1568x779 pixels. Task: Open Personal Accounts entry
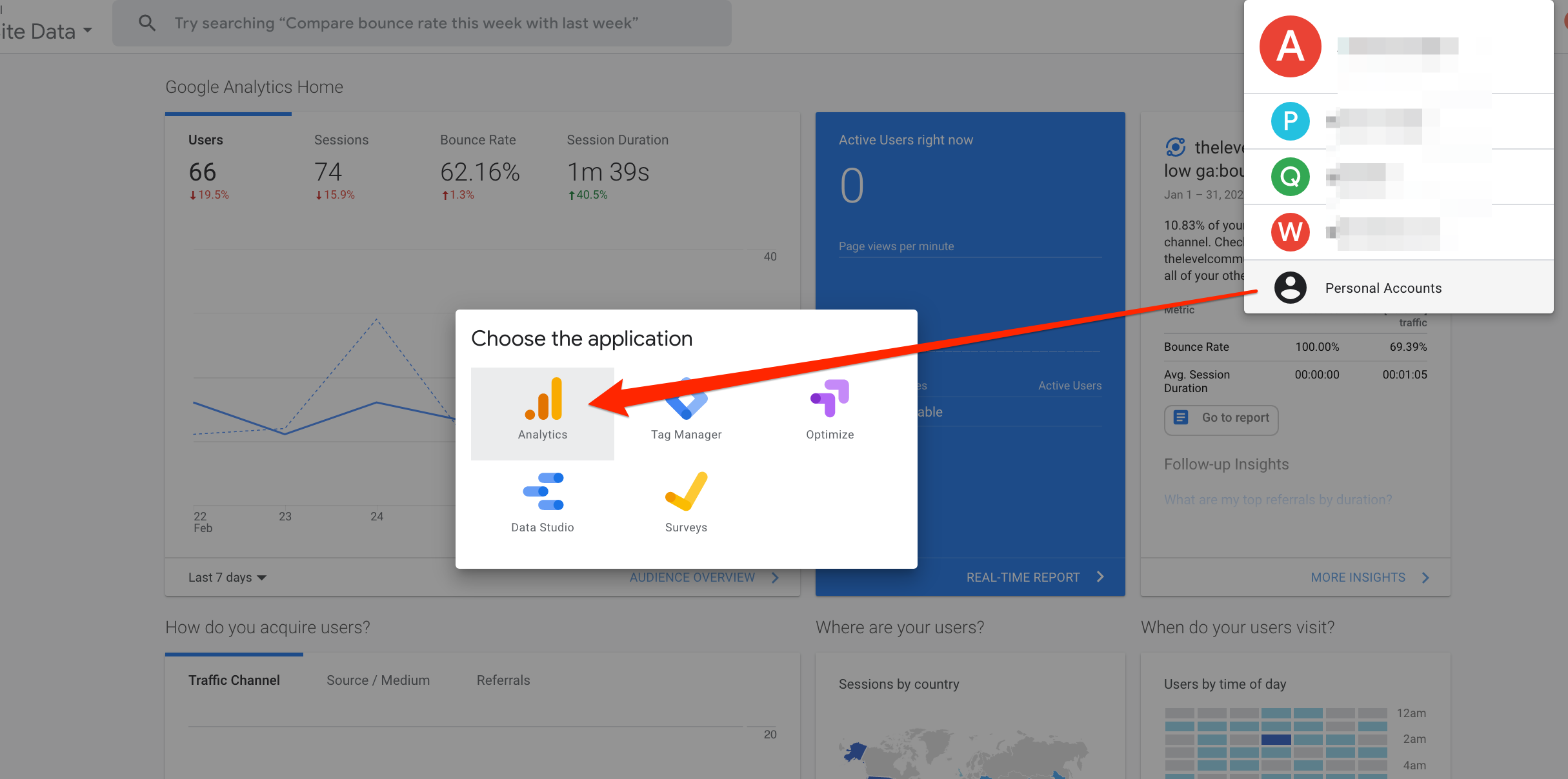(1398, 288)
